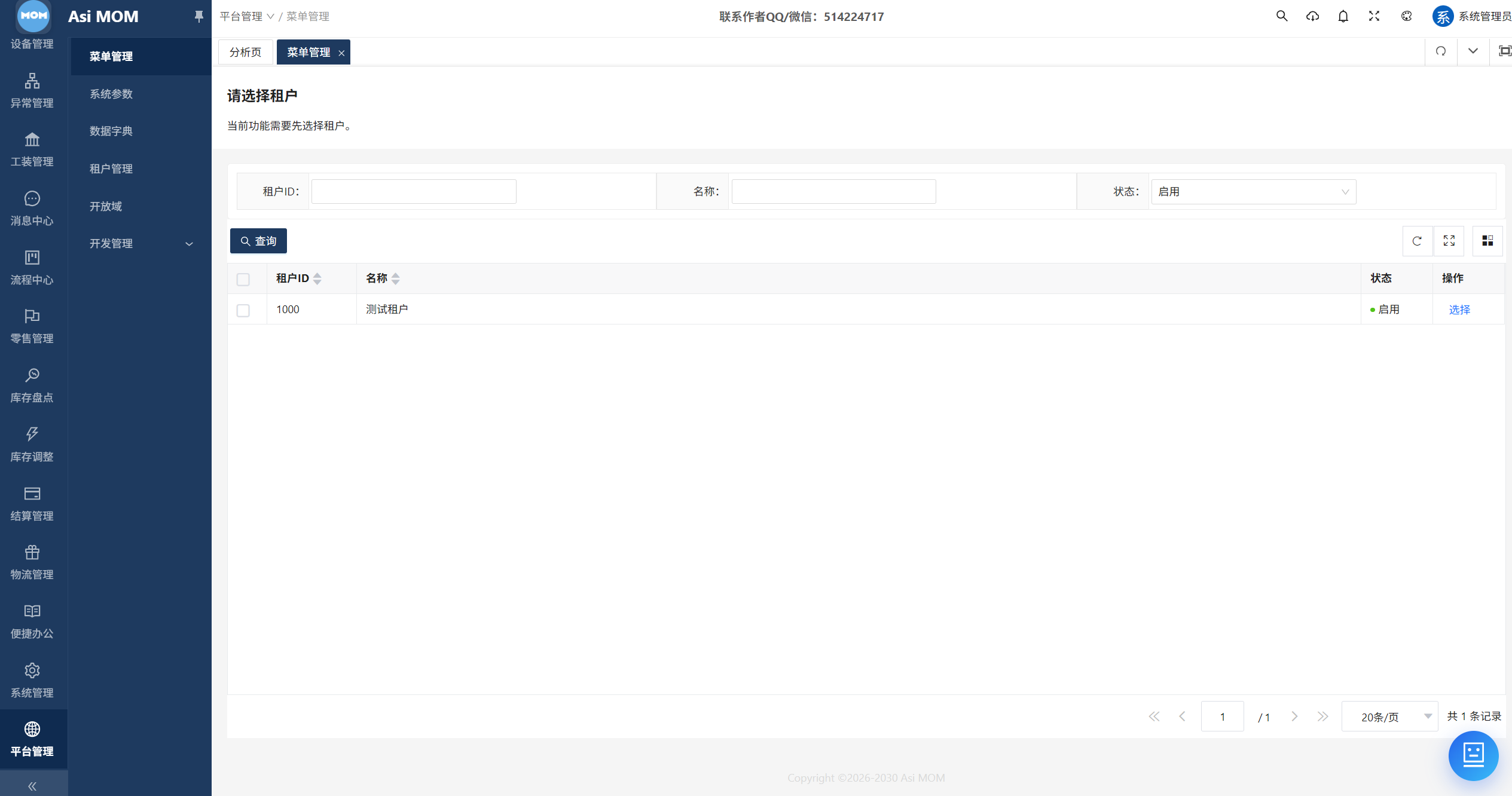This screenshot has height=796, width=1512.
Task: Open 异常管理 module
Action: 32,91
